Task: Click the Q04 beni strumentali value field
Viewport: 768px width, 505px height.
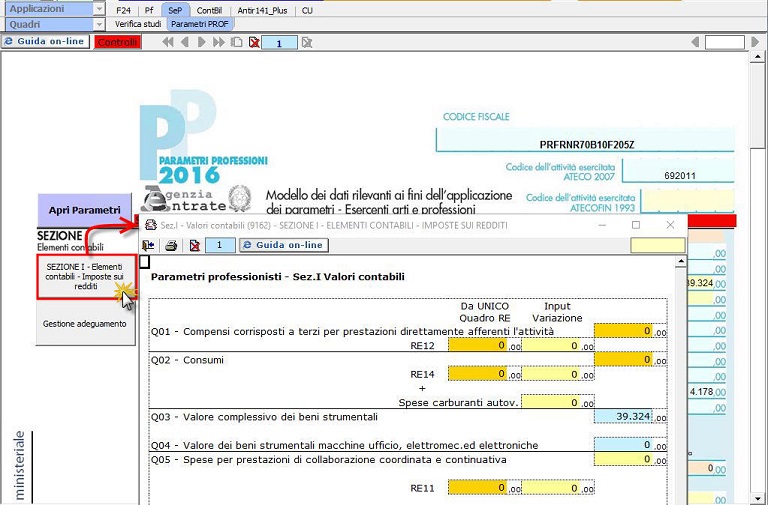Action: 623,445
